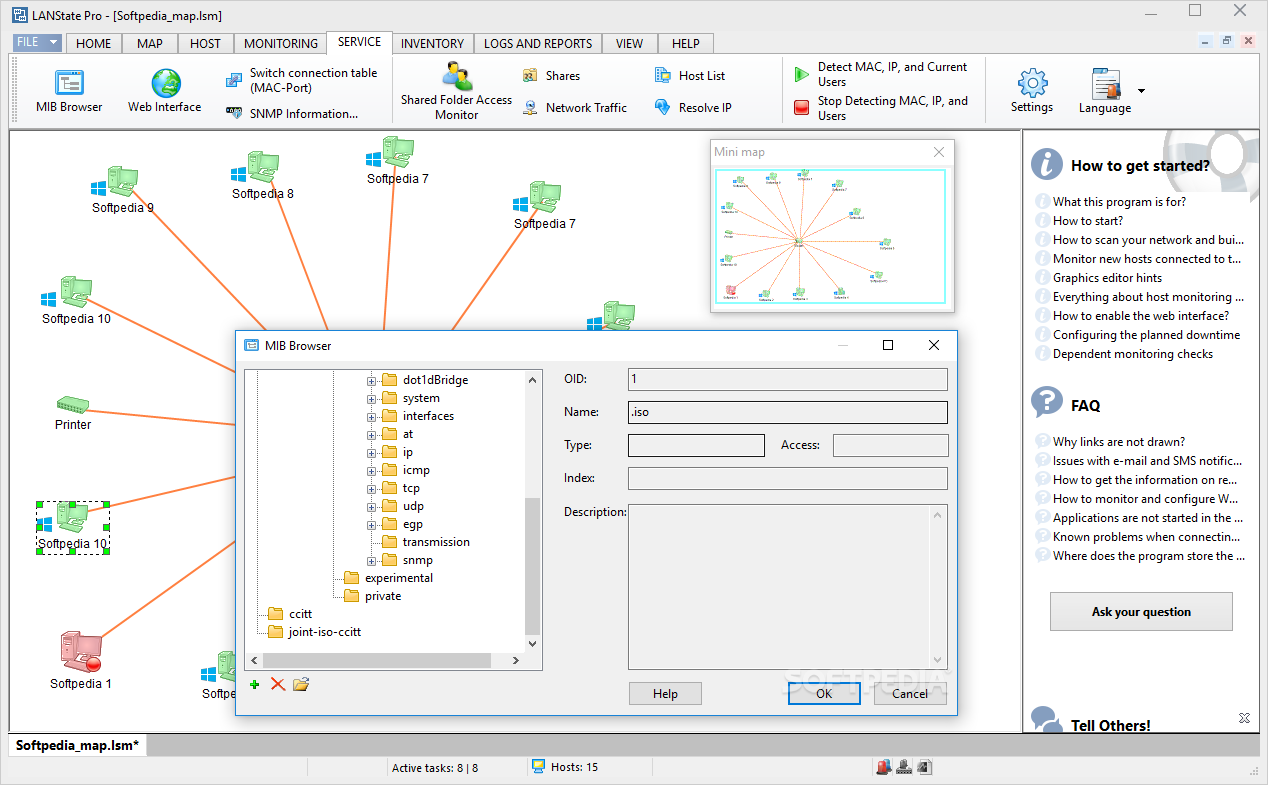The width and height of the screenshot is (1268, 785).
Task: Stop Detecting MAC, IP, and Users
Action: 880,108
